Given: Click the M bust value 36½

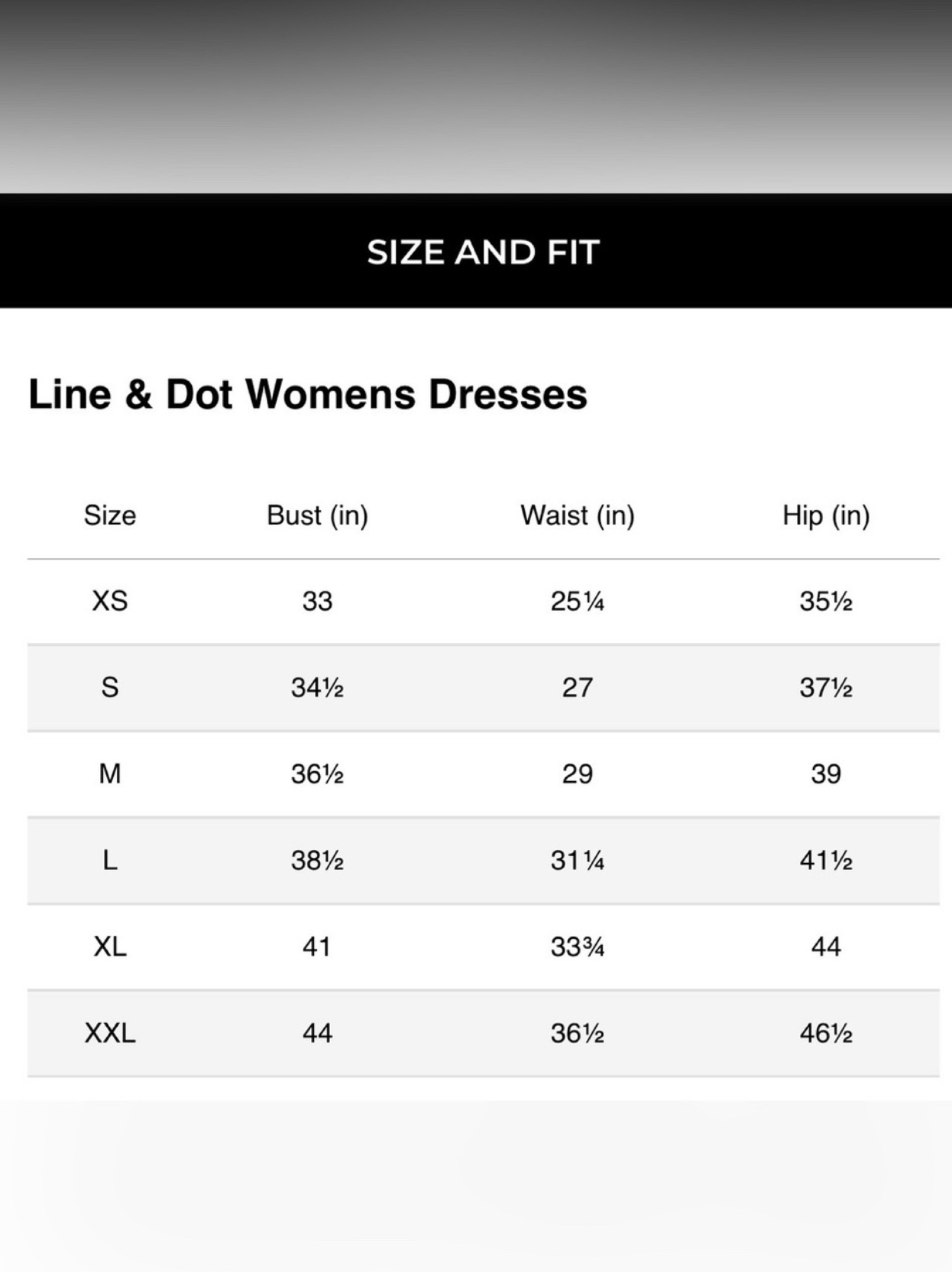Looking at the screenshot, I should 317,774.
